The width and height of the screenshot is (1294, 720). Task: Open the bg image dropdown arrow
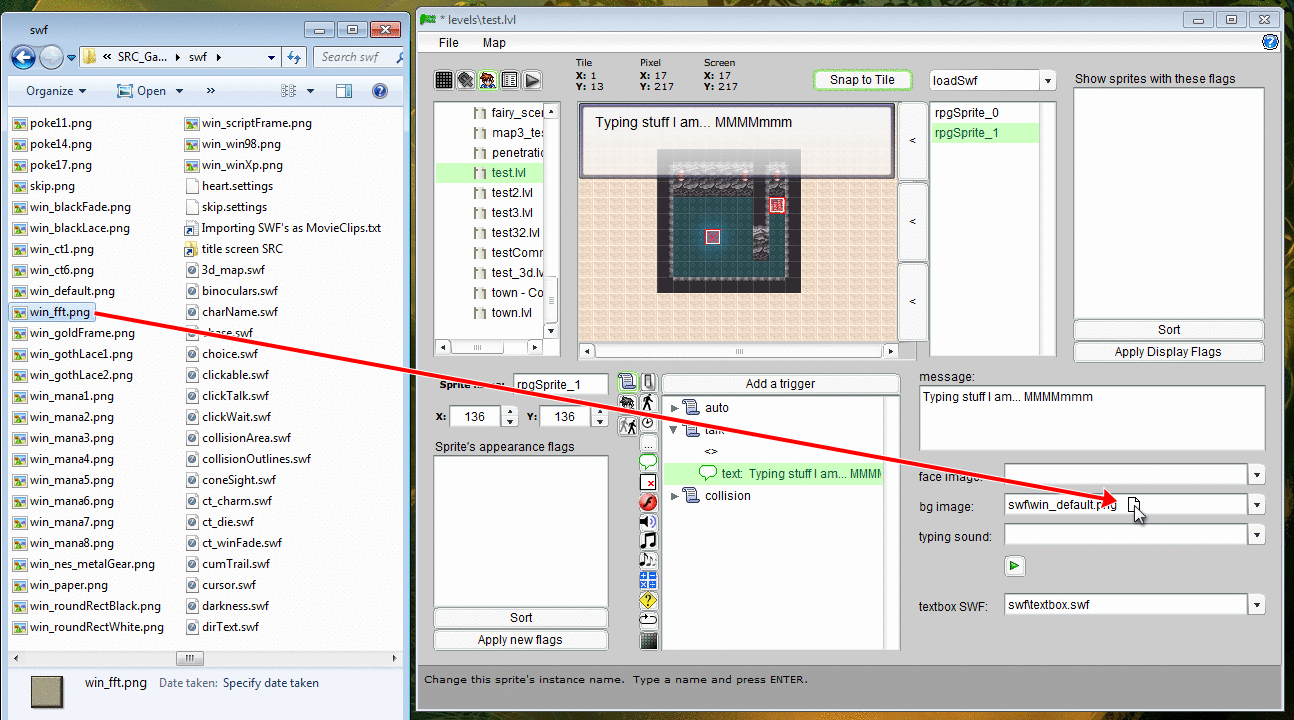pos(1256,506)
